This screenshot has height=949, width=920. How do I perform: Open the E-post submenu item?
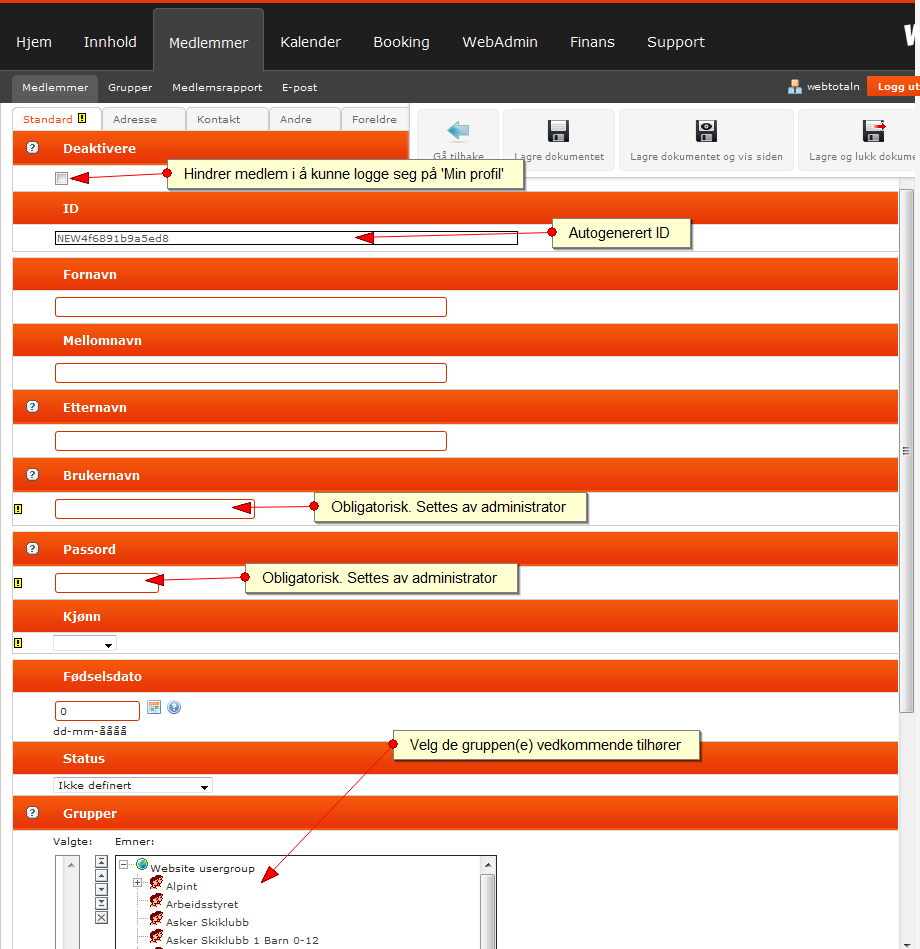pos(300,87)
